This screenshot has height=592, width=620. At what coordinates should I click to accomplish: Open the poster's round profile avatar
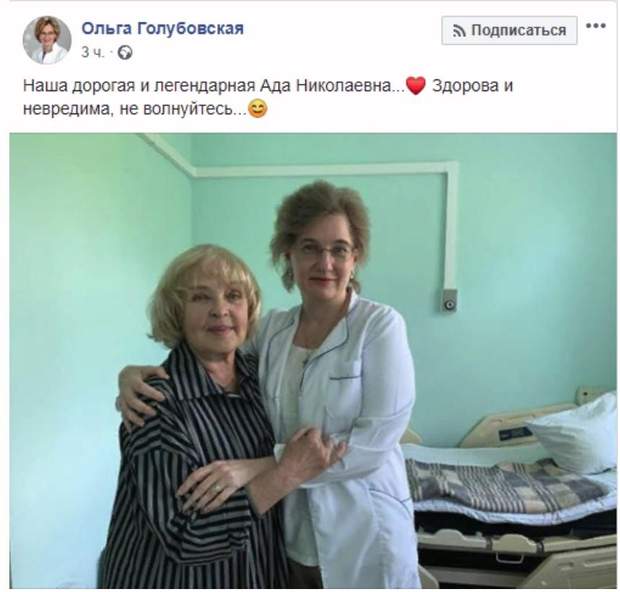click(x=47, y=40)
